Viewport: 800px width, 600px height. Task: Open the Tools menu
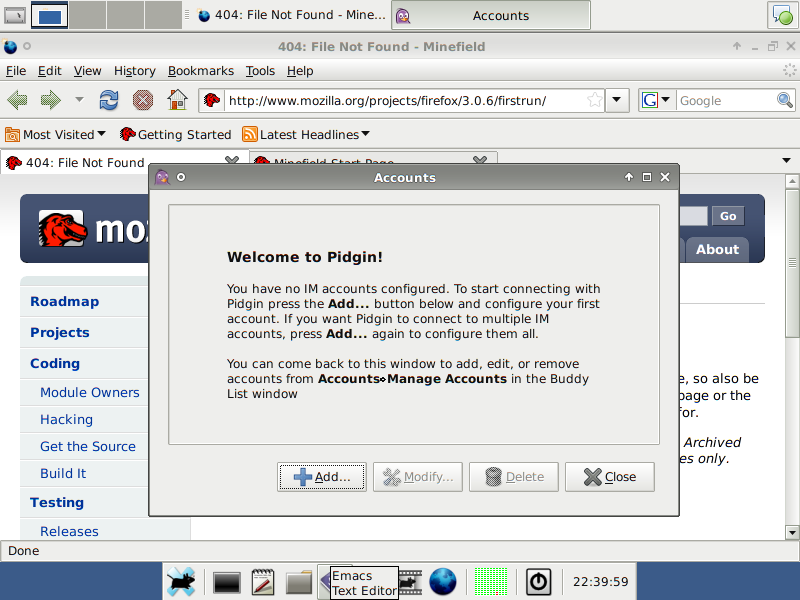(260, 71)
